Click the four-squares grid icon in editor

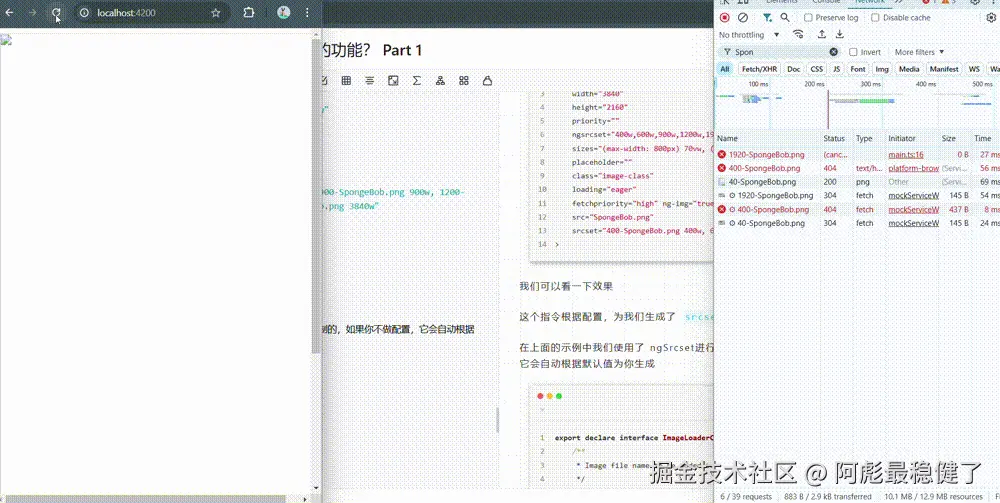[x=464, y=80]
